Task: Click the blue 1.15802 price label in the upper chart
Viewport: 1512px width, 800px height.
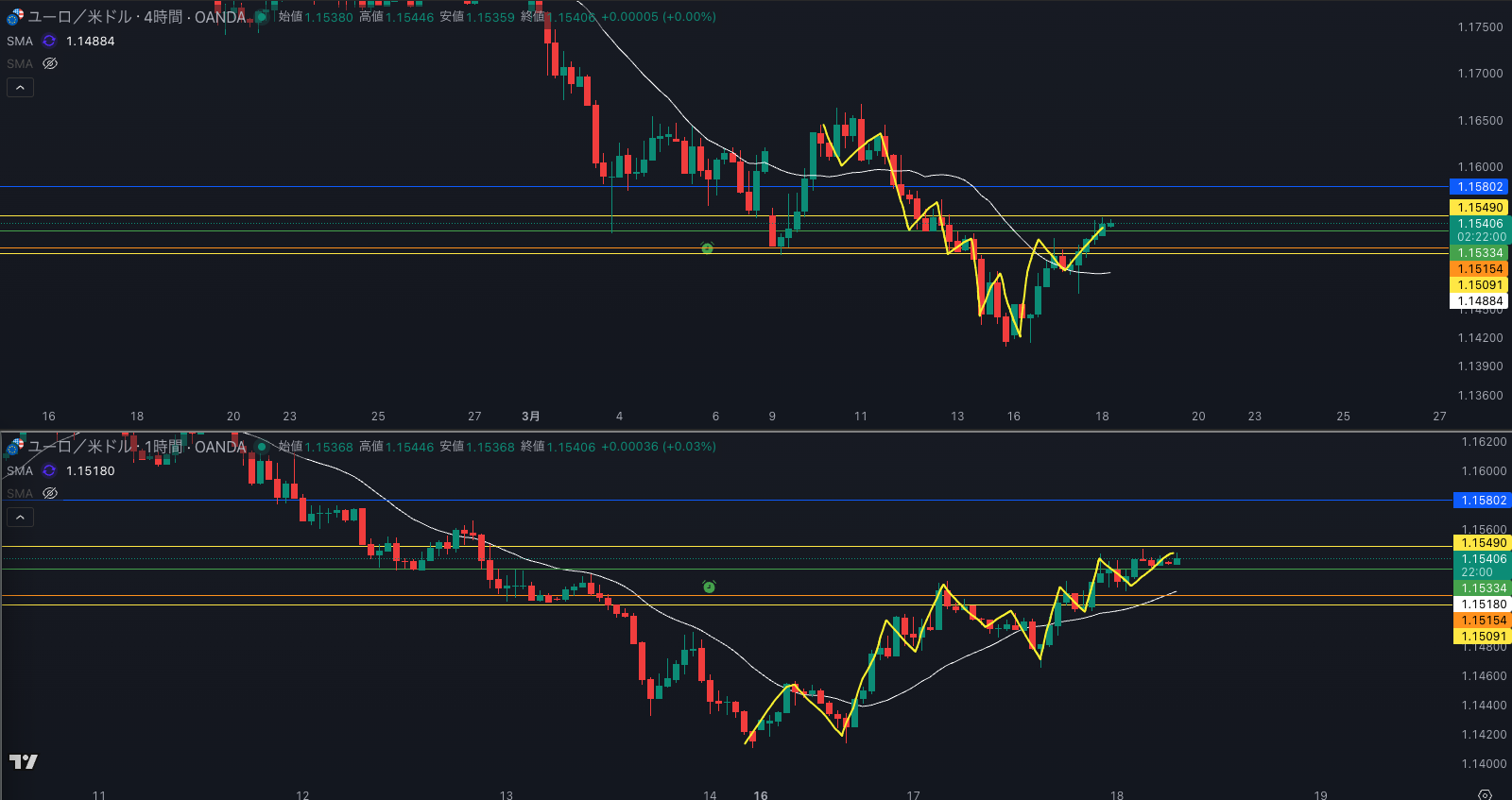Action: 1479,187
